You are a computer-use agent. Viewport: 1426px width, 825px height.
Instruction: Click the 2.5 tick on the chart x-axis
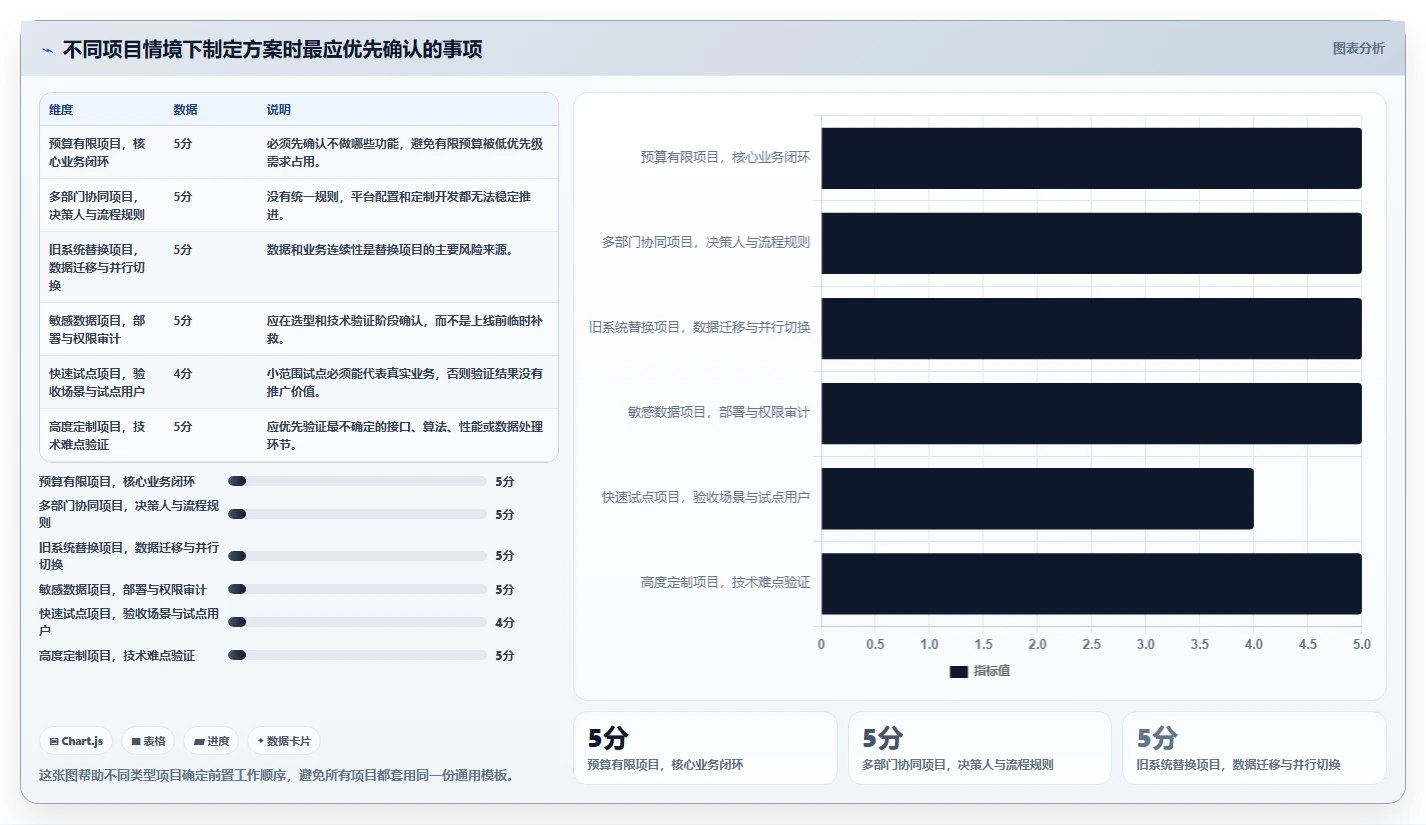point(1091,644)
